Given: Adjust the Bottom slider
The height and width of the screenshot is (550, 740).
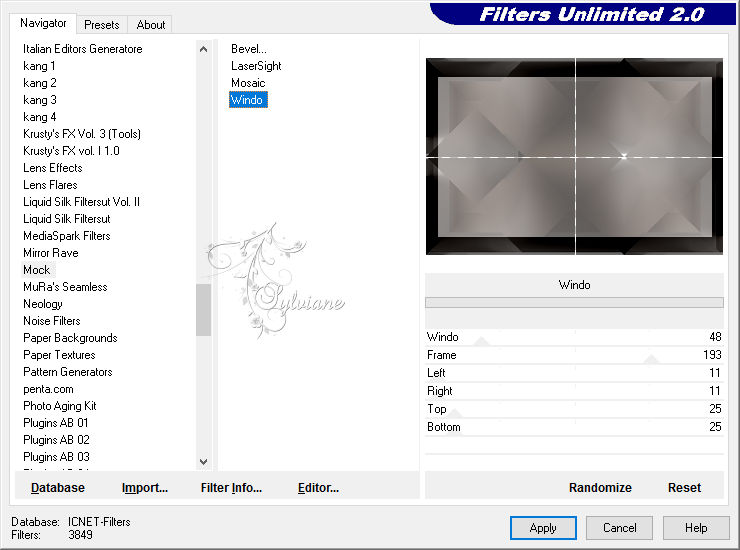Looking at the screenshot, I should pyautogui.click(x=574, y=427).
